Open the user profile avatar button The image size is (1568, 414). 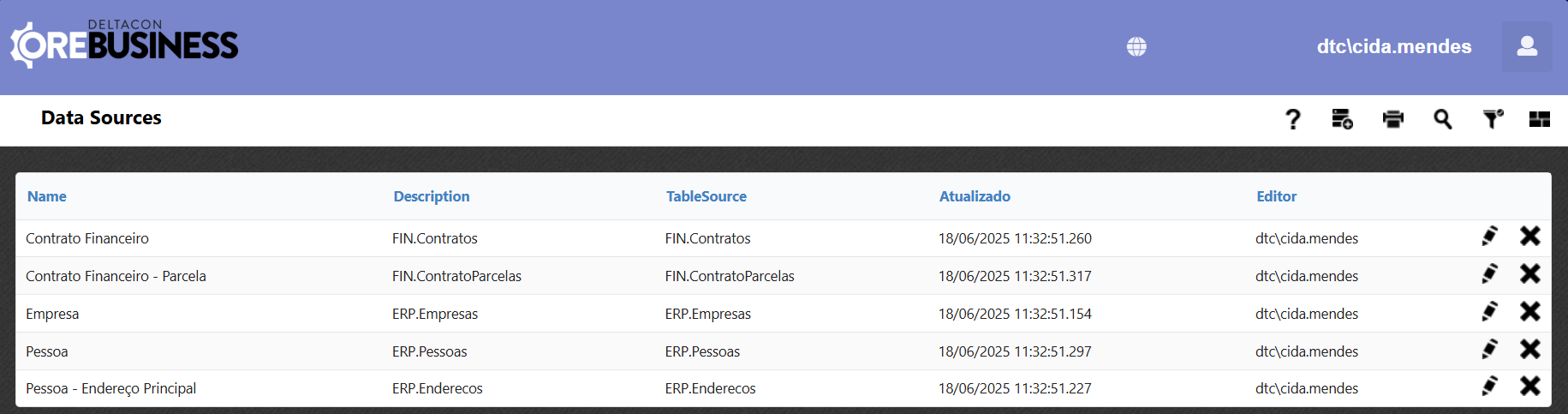pyautogui.click(x=1526, y=46)
